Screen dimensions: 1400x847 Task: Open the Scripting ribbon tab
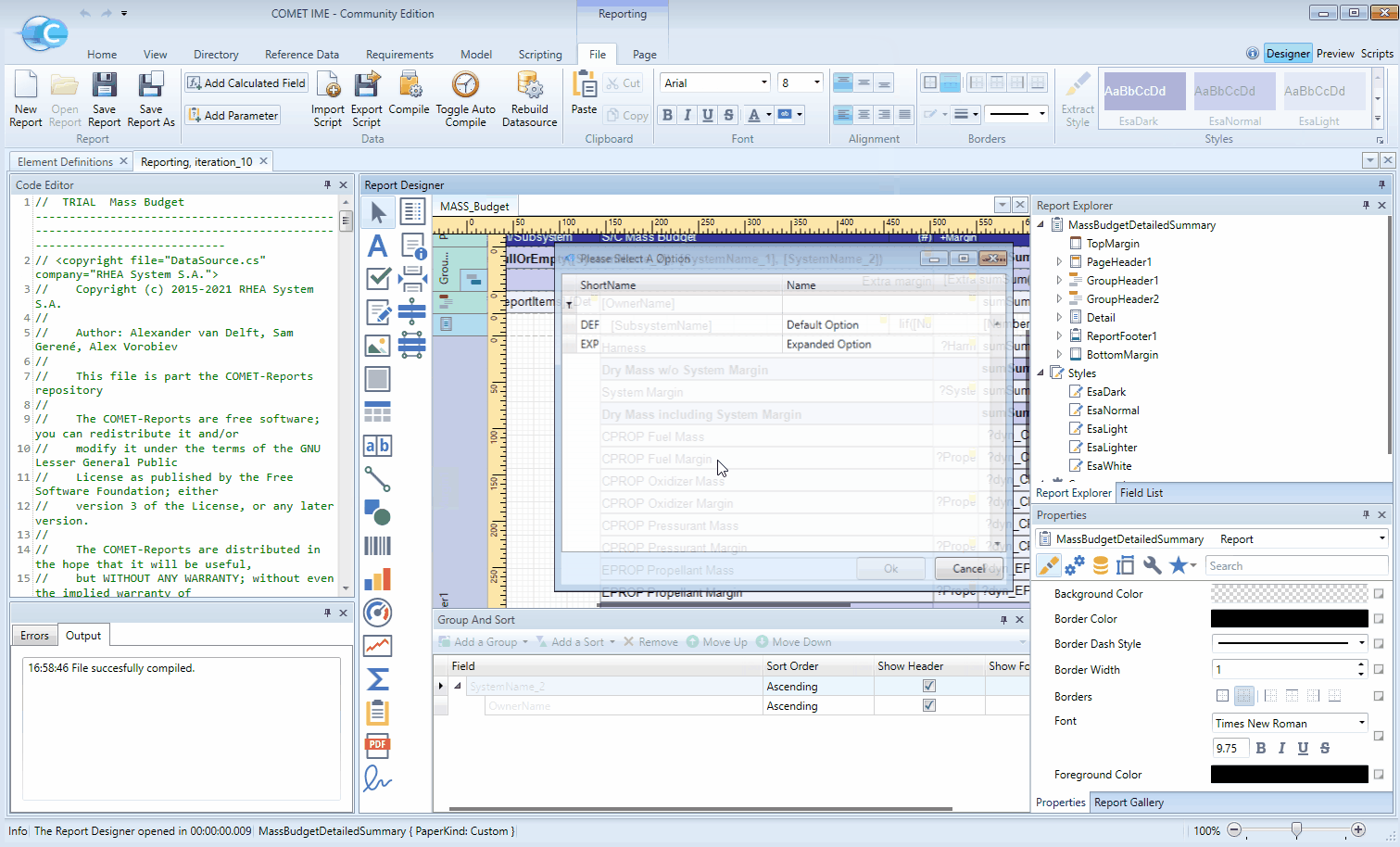540,55
